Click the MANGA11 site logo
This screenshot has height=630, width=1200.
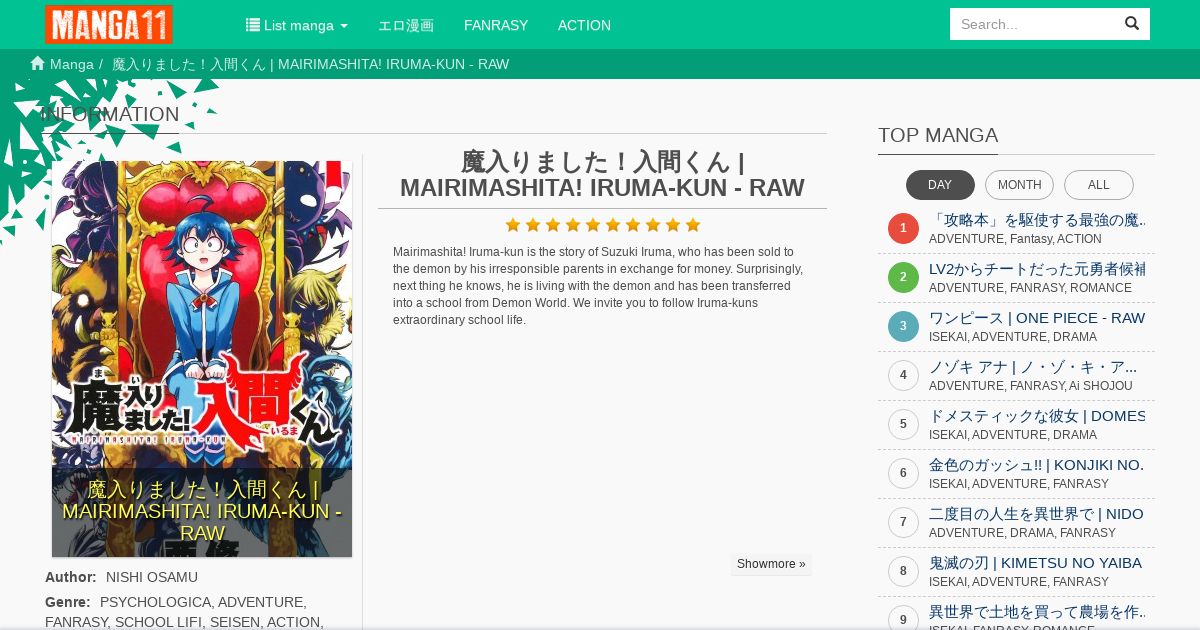coord(109,24)
